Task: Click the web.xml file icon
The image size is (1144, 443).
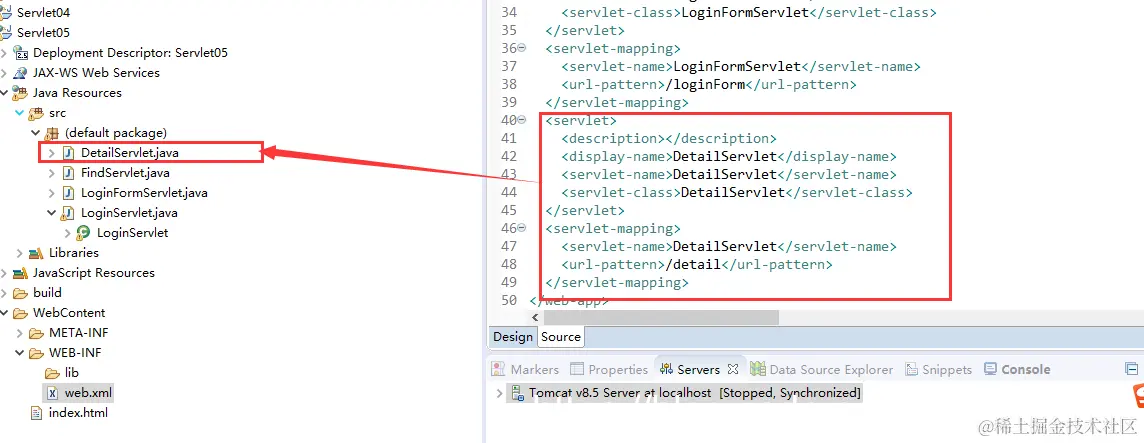Action: point(53,393)
